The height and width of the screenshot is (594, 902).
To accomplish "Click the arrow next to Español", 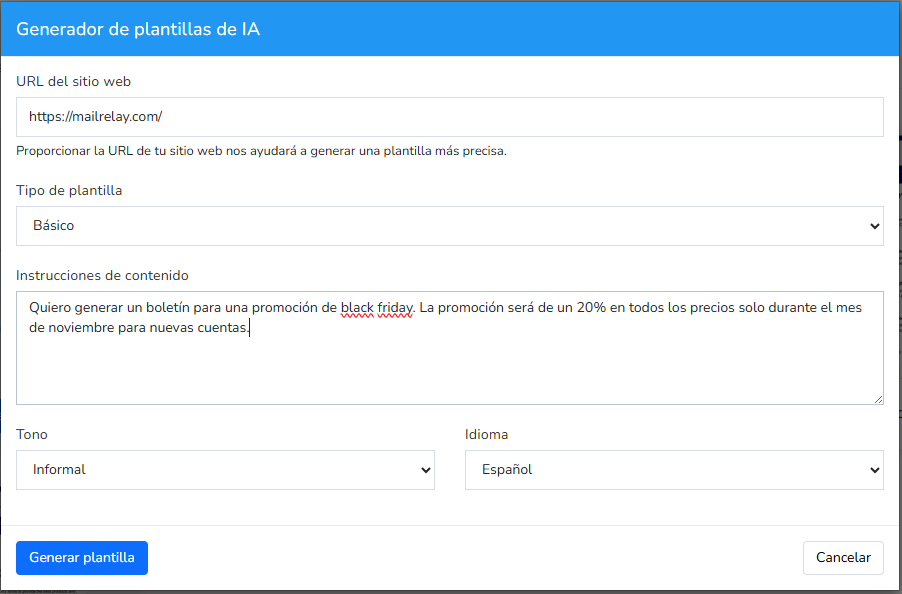I will 872,470.
